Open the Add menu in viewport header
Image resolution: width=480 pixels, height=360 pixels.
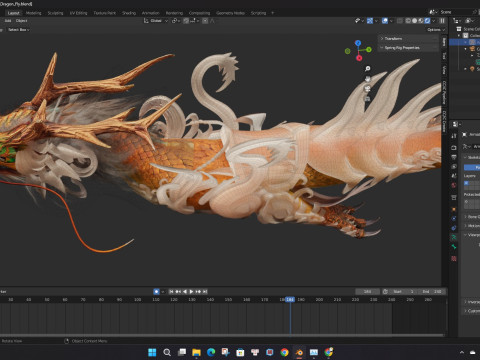tap(8, 21)
